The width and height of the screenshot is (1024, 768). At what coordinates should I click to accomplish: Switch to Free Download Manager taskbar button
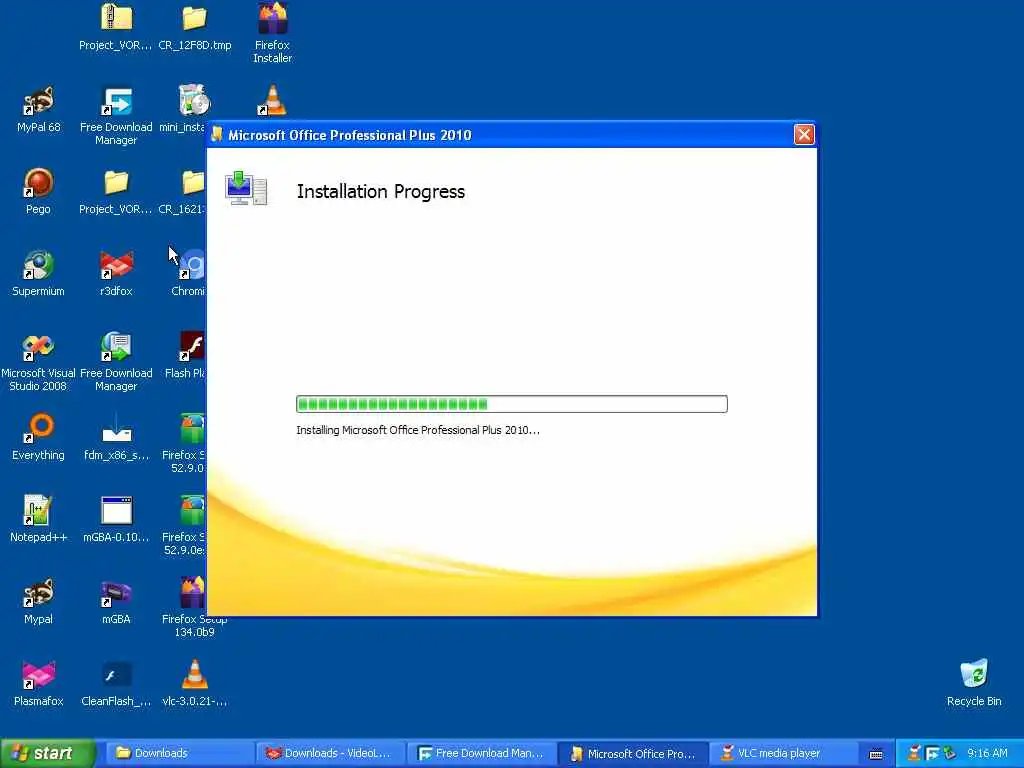click(480, 754)
